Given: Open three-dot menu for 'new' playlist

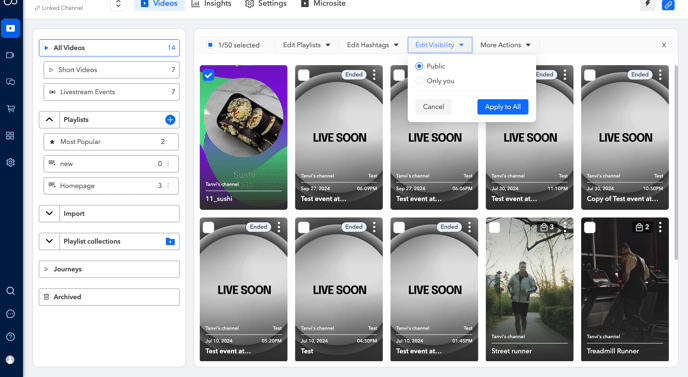Looking at the screenshot, I should 168,164.
